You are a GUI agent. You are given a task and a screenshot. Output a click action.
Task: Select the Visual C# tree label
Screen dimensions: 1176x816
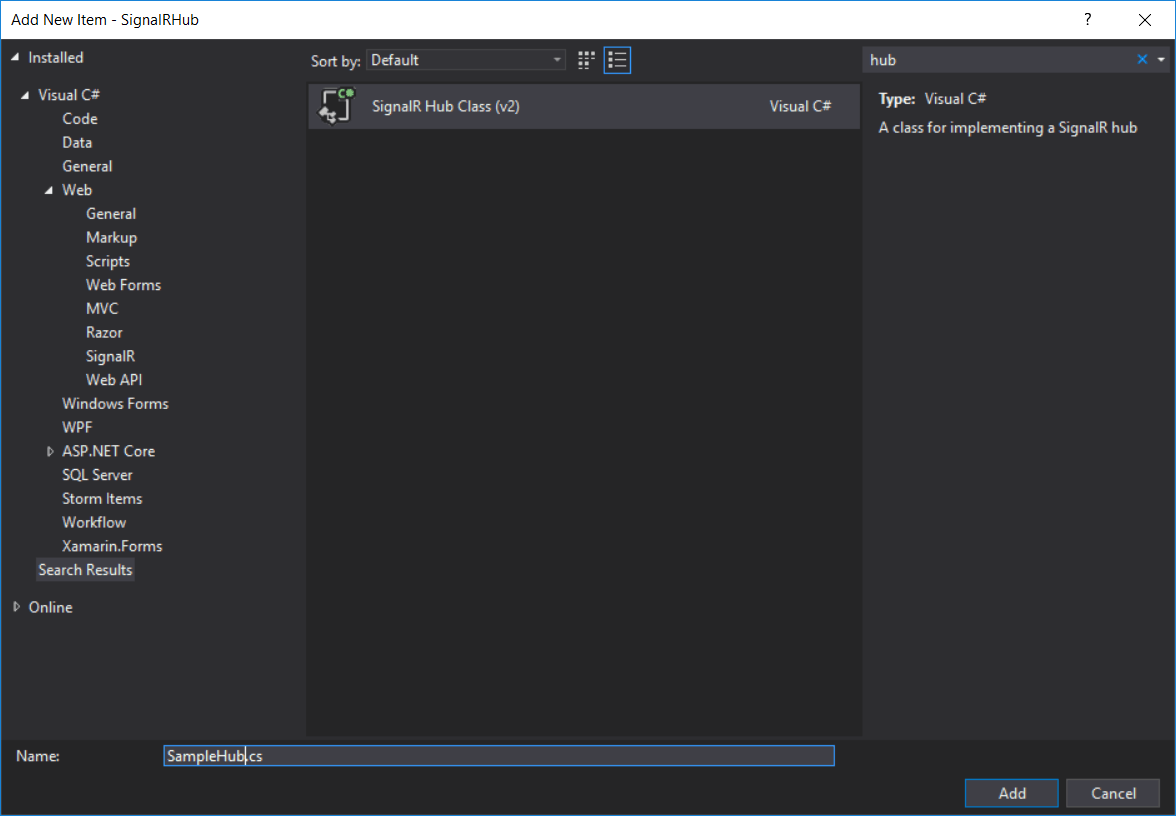tap(69, 95)
